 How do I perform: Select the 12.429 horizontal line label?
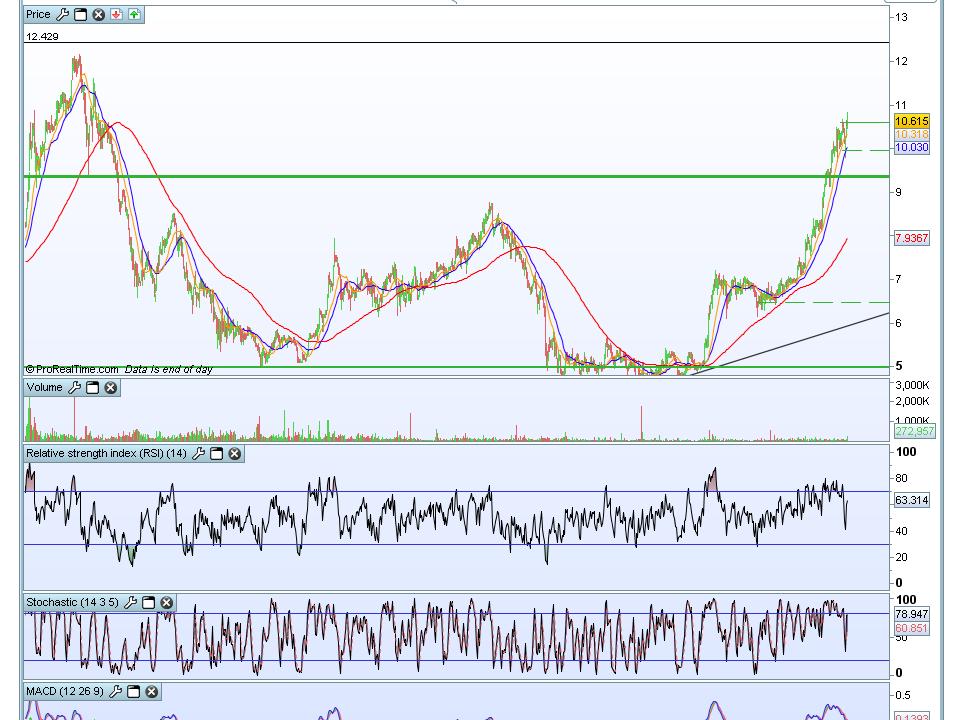(x=42, y=37)
